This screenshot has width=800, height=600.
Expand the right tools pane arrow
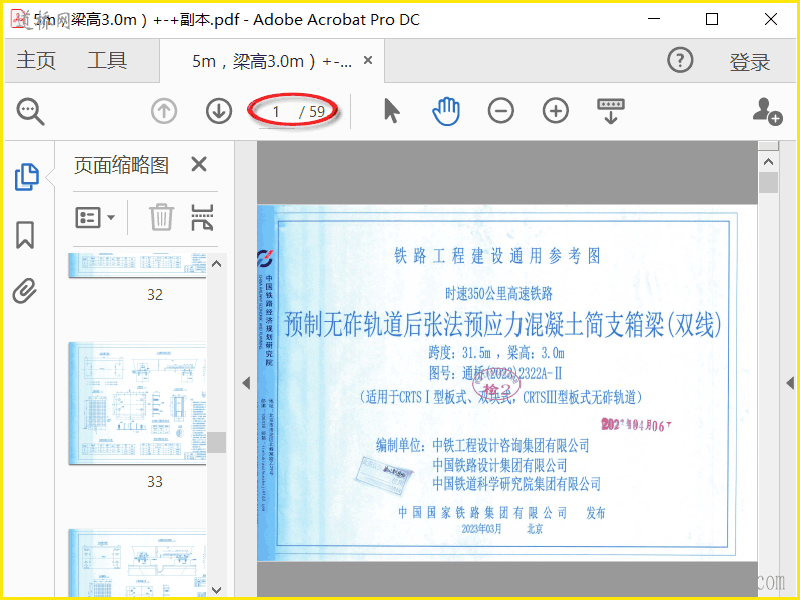790,383
